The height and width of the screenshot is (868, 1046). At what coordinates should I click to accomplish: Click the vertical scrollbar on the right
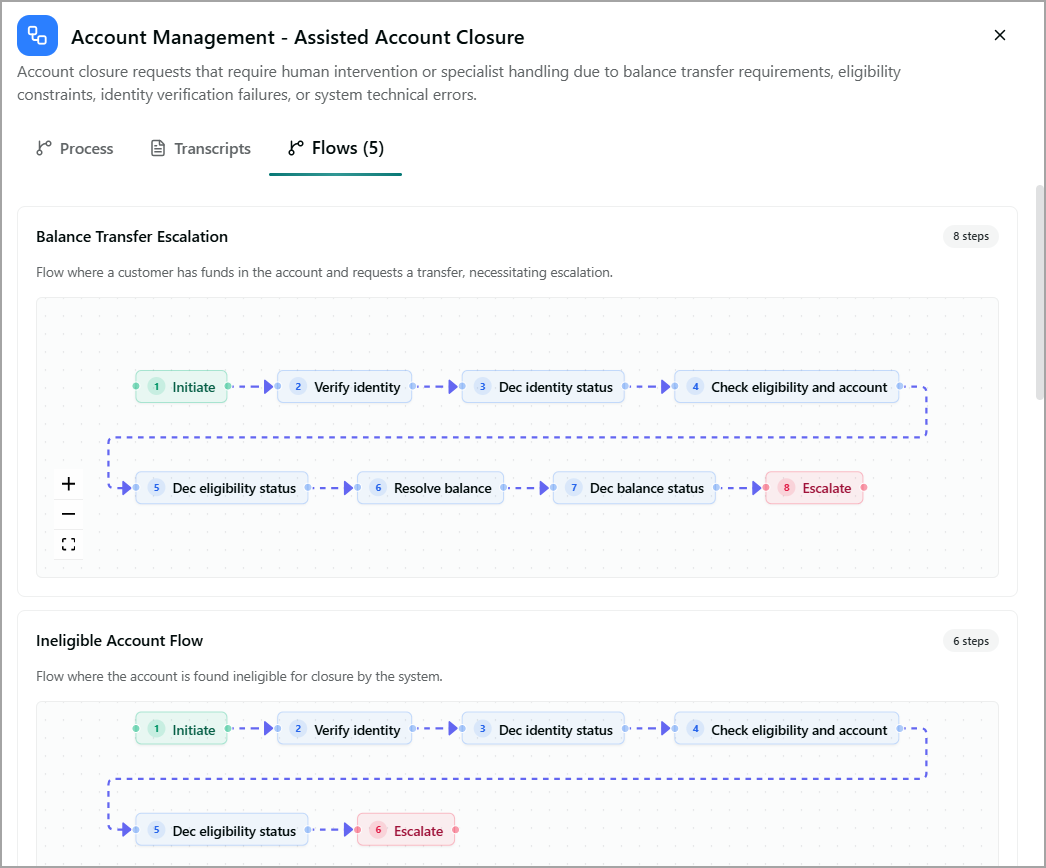pyautogui.click(x=1039, y=292)
